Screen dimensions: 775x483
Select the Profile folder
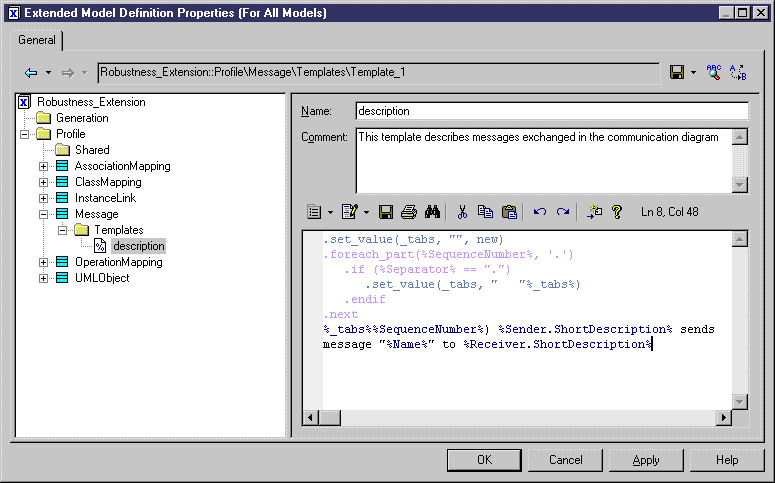tap(71, 134)
